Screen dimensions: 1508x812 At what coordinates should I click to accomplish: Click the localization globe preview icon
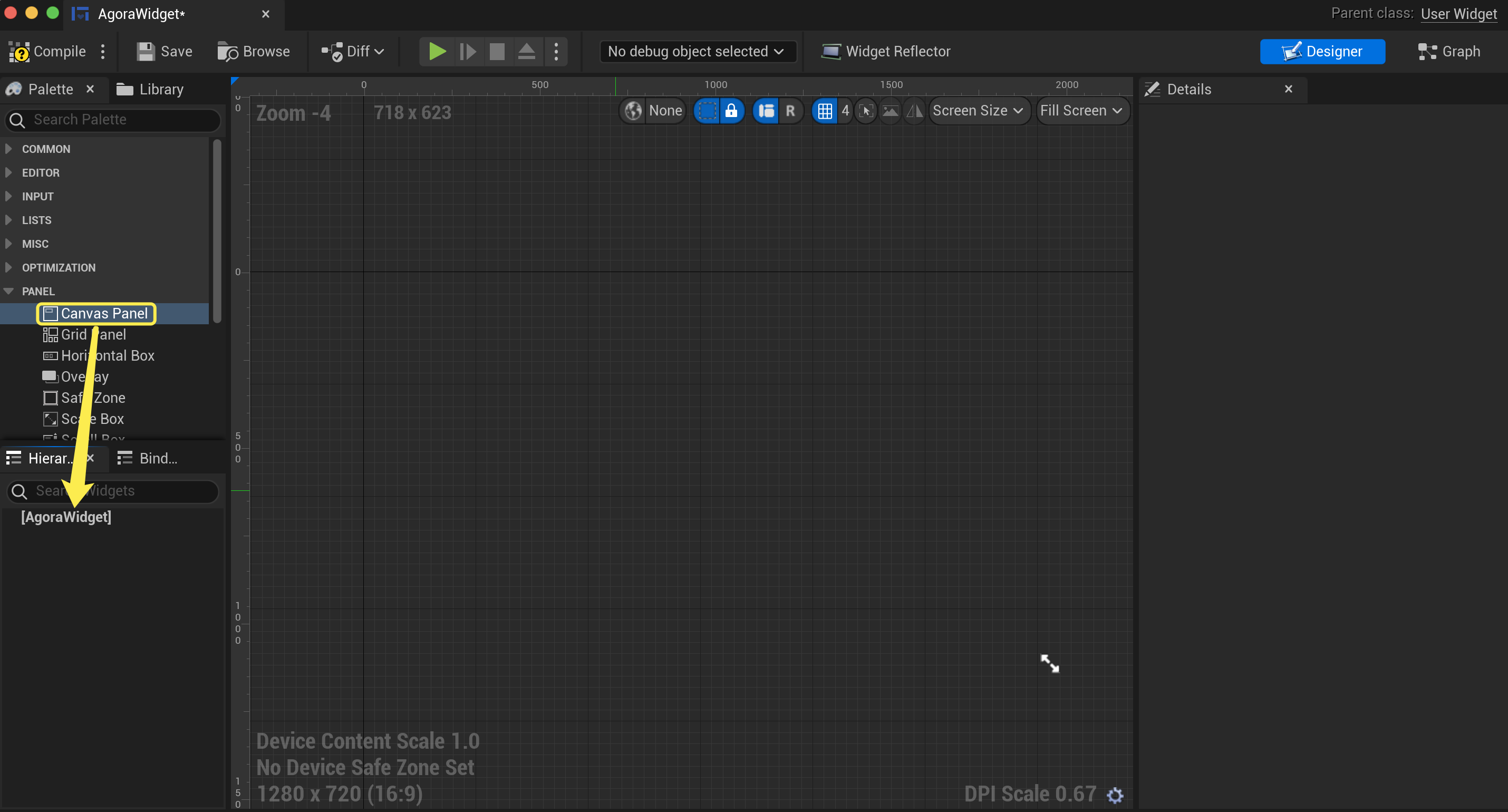(633, 111)
